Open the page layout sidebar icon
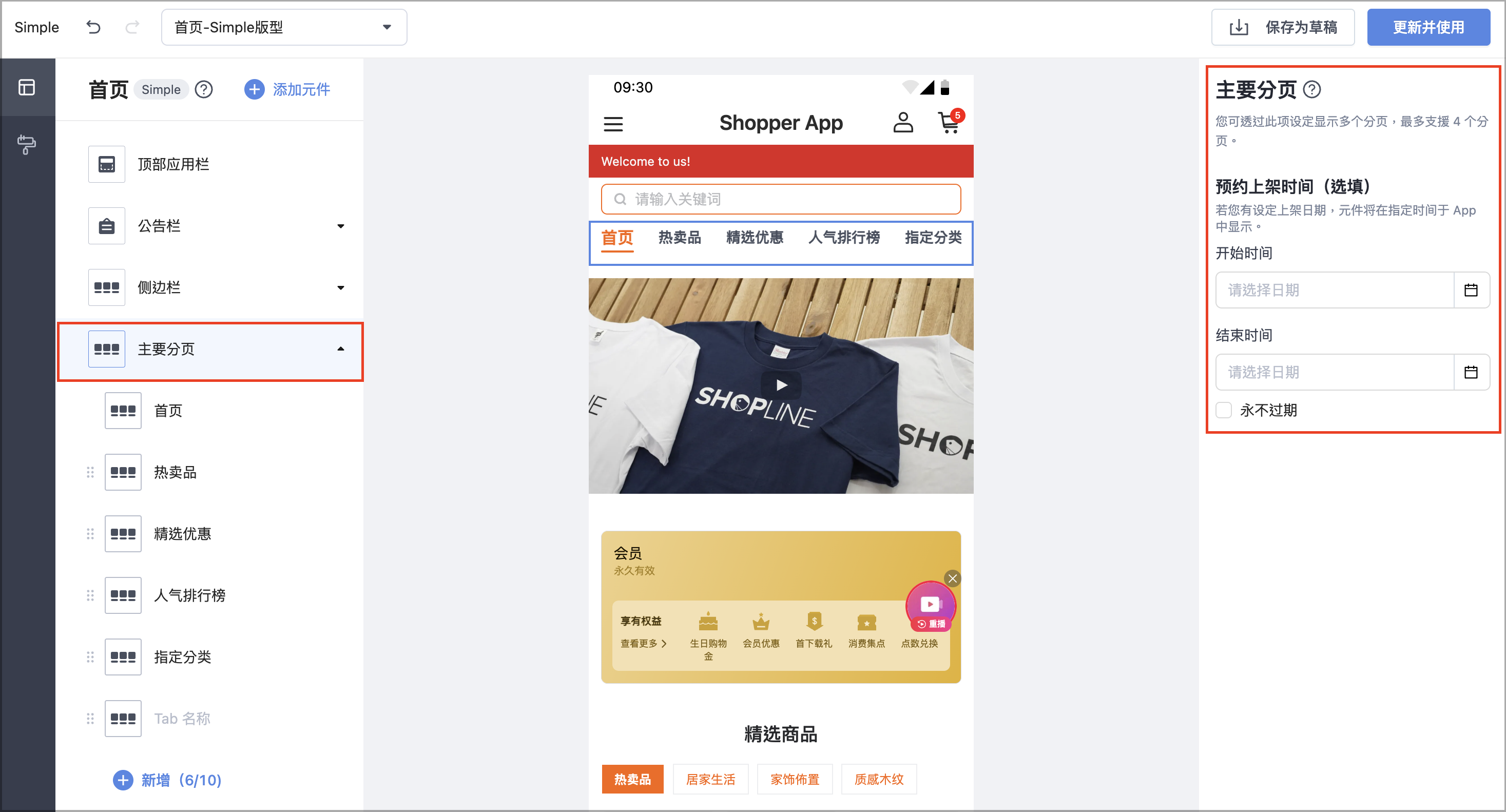This screenshot has height=812, width=1506. 27,88
